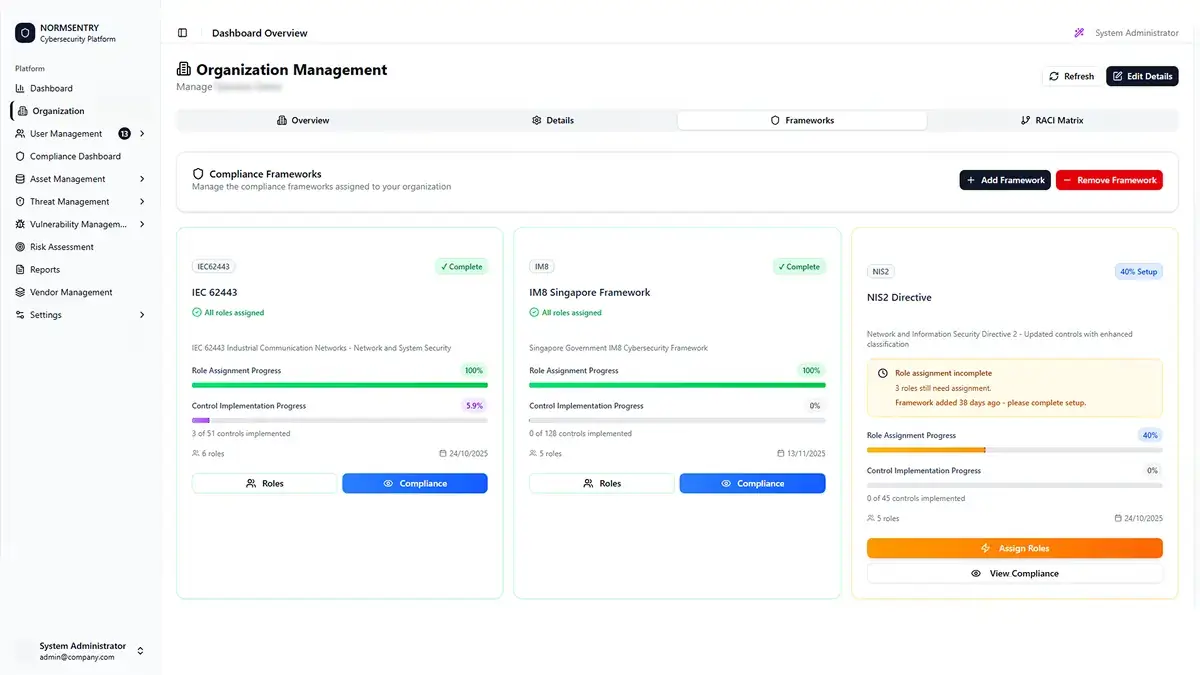The height and width of the screenshot is (675, 1200).
Task: Click "3 of 51 controls implemented" text
Action: coord(241,434)
